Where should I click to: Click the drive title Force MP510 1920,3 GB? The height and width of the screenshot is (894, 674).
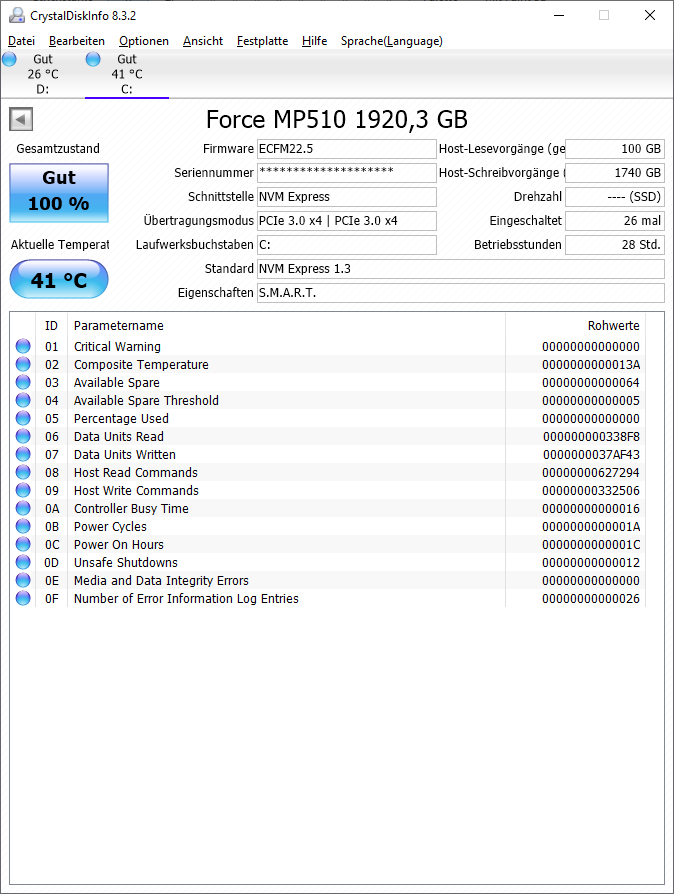(336, 120)
